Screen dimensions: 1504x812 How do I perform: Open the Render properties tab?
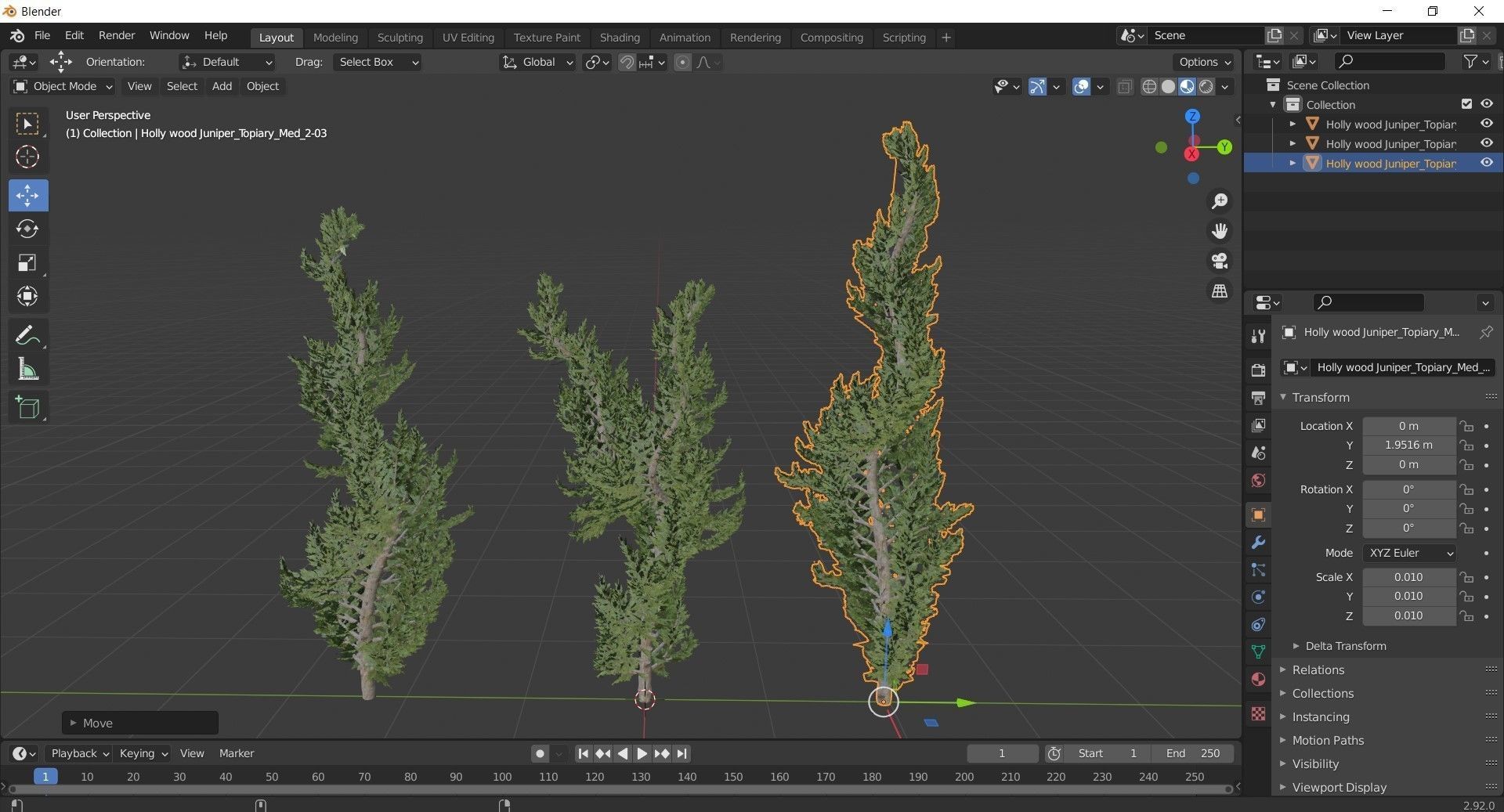[x=1258, y=370]
